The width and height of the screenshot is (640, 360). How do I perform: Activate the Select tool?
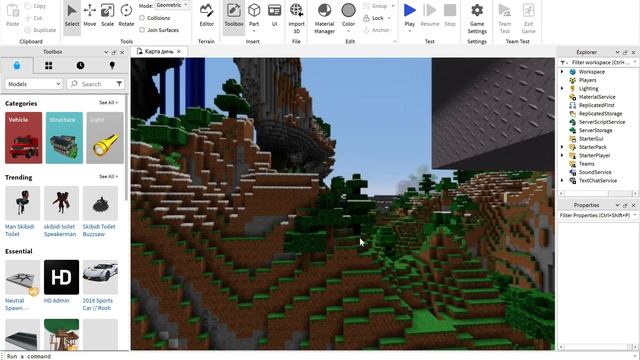[72, 16]
